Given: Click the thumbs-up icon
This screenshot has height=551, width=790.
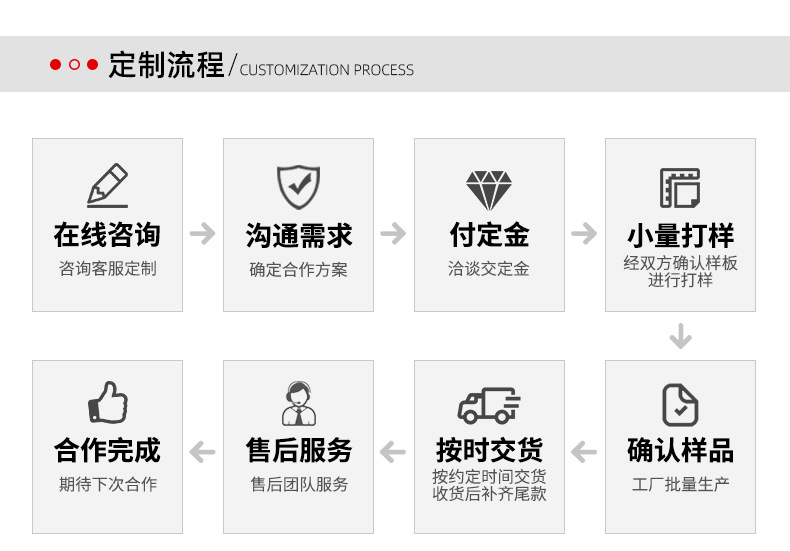Looking at the screenshot, I should point(107,403).
